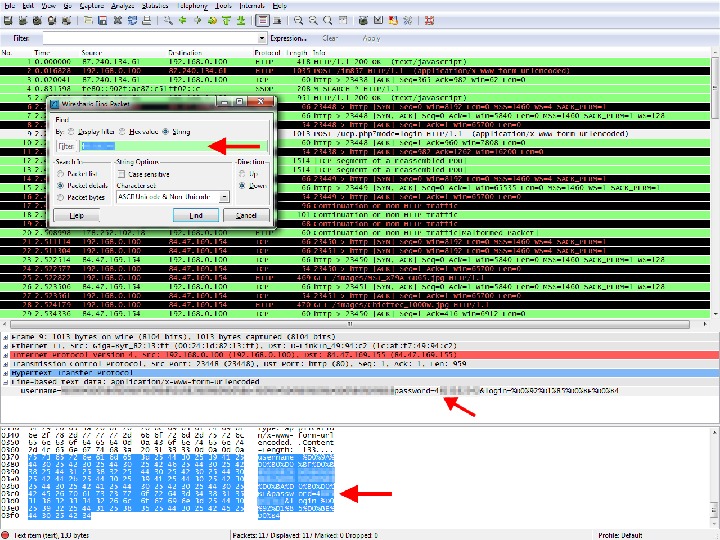
Task: Toggle auto scroll in live capture
Action: coord(277,21)
